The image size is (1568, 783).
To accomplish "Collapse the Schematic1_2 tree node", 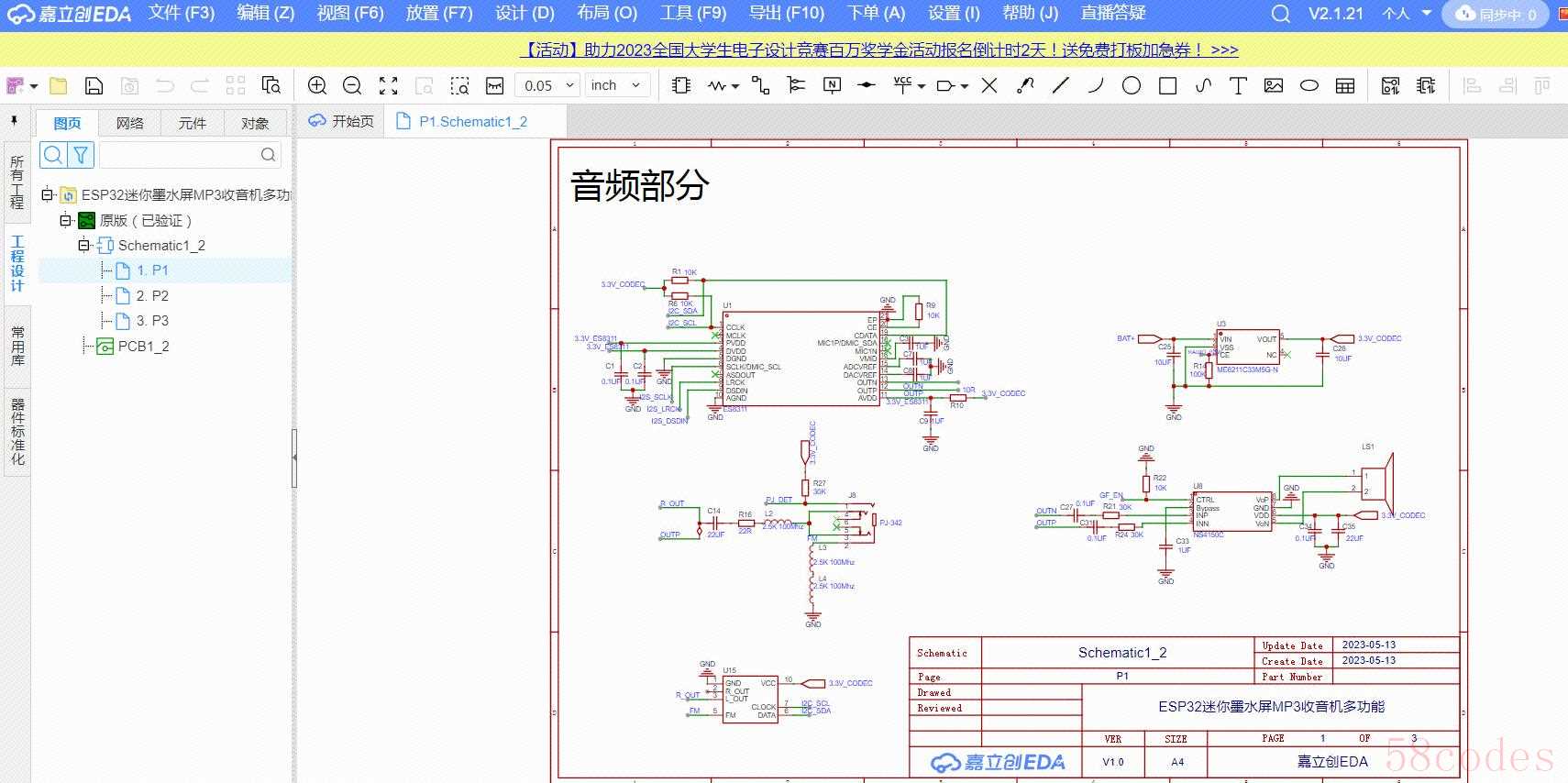I will click(x=83, y=245).
